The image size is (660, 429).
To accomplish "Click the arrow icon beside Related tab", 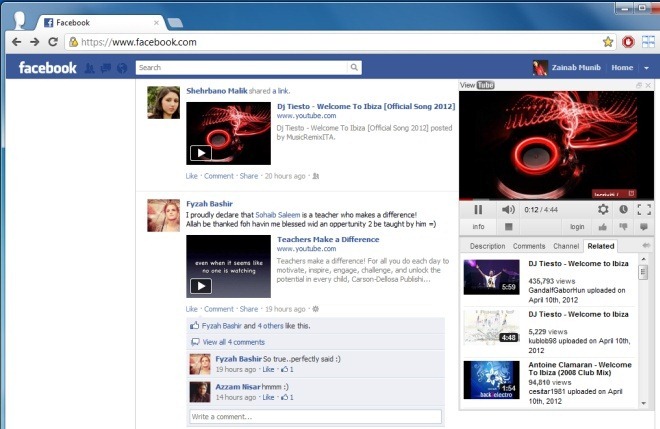I will [x=646, y=245].
